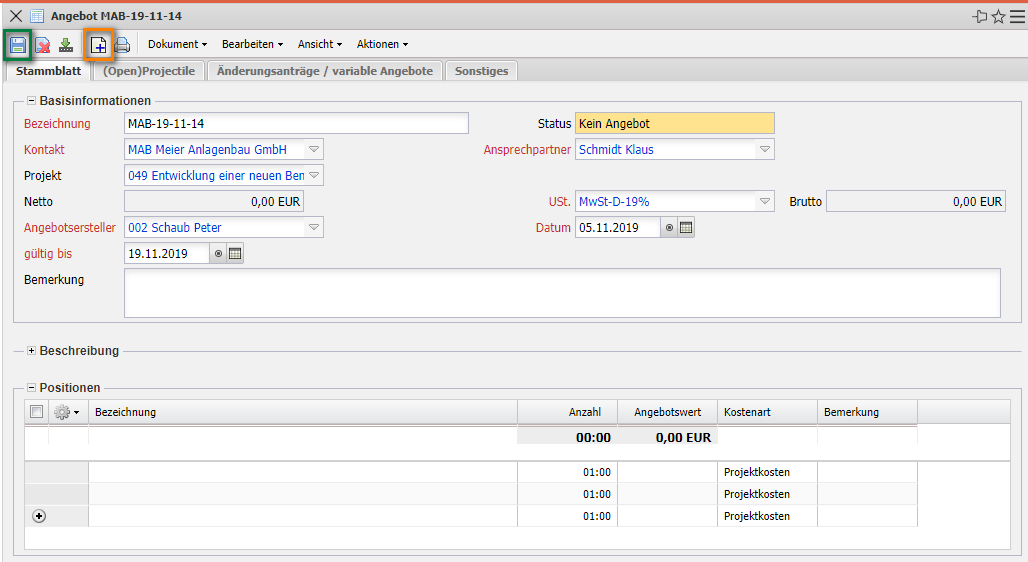Mark as favorite with the star icon
This screenshot has width=1028, height=562.
tap(998, 16)
